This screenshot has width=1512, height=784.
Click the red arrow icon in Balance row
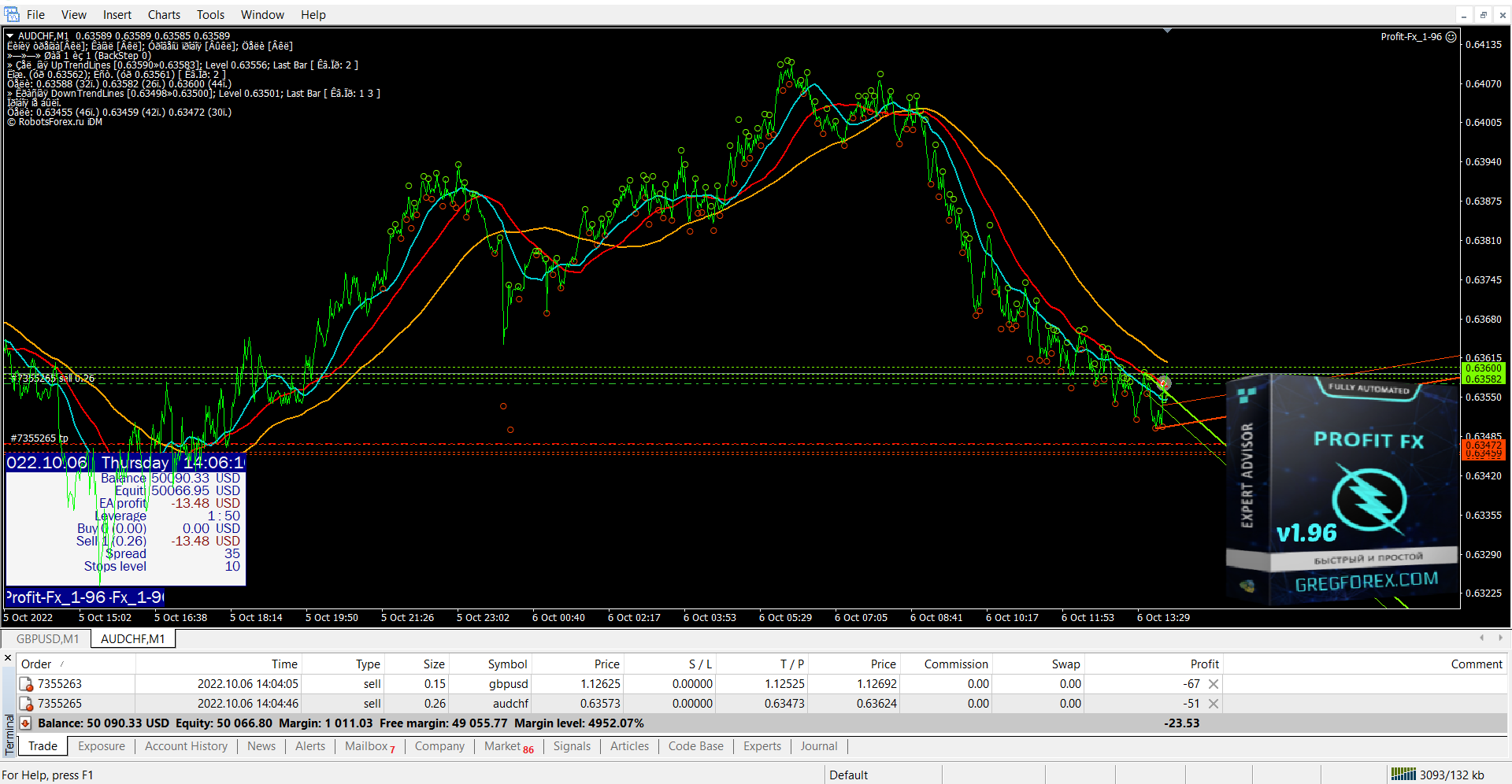click(25, 723)
